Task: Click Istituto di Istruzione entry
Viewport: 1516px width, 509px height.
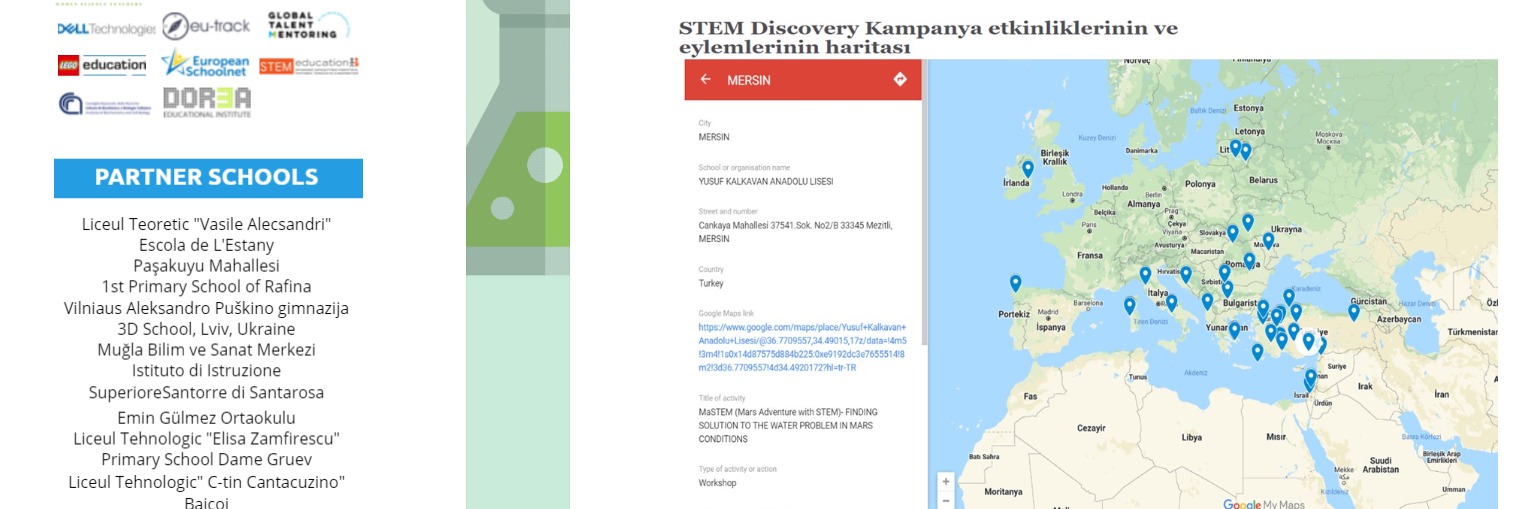Action: click(206, 371)
